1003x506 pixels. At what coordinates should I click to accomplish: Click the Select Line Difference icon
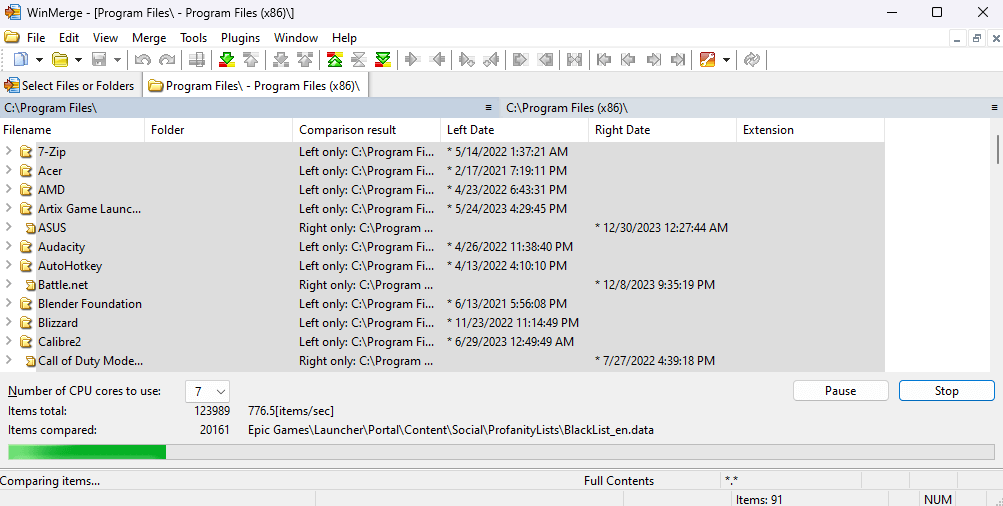(x=197, y=60)
